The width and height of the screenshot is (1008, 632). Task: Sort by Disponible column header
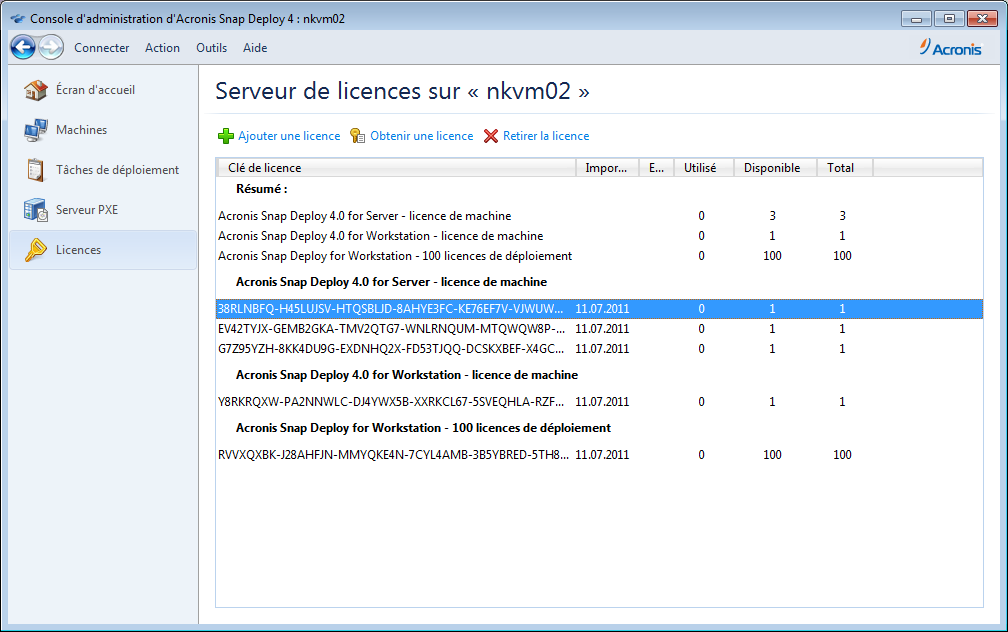771,168
